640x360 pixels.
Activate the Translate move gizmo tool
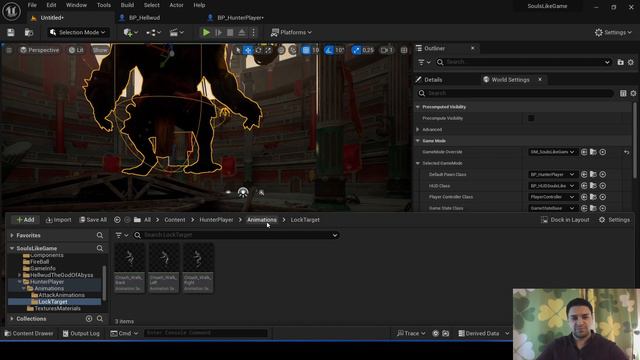[248, 50]
